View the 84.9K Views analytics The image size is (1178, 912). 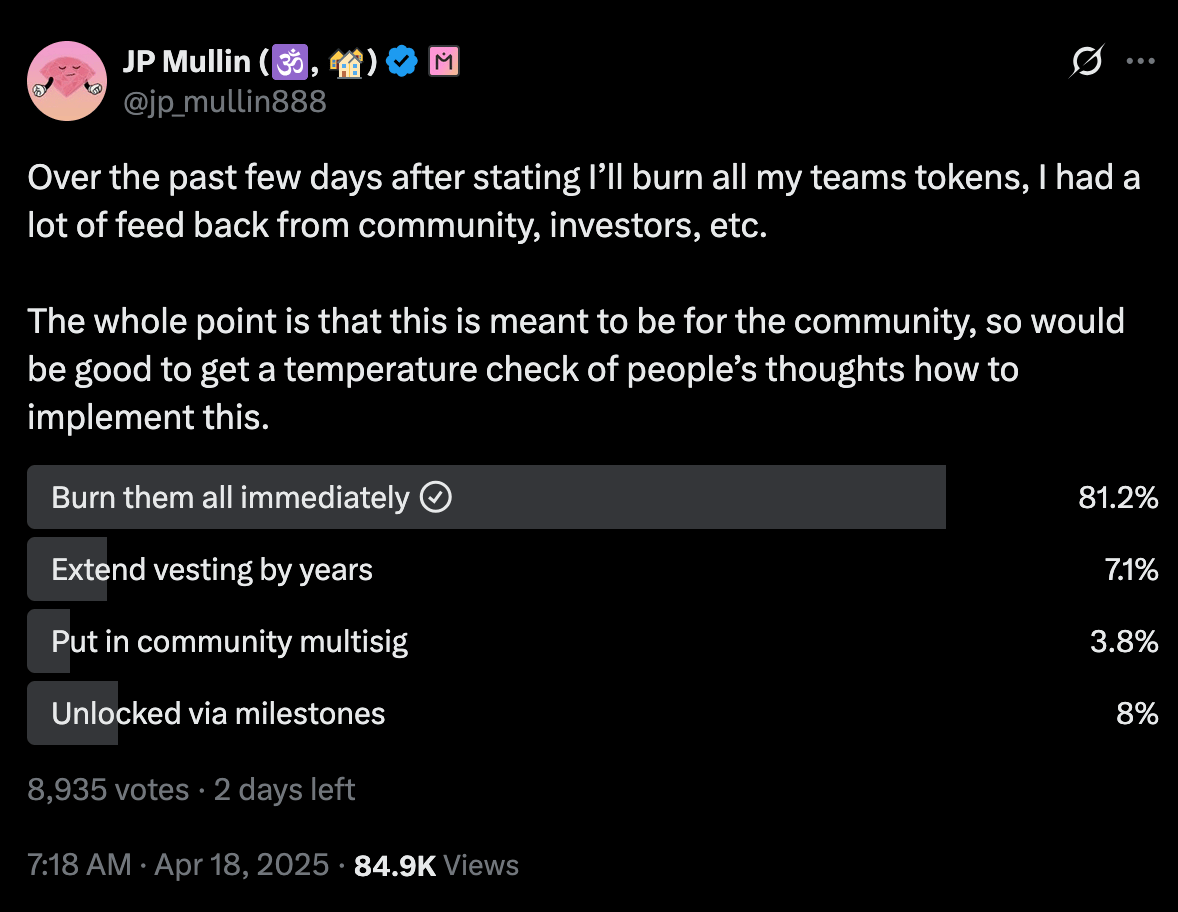tap(436, 865)
